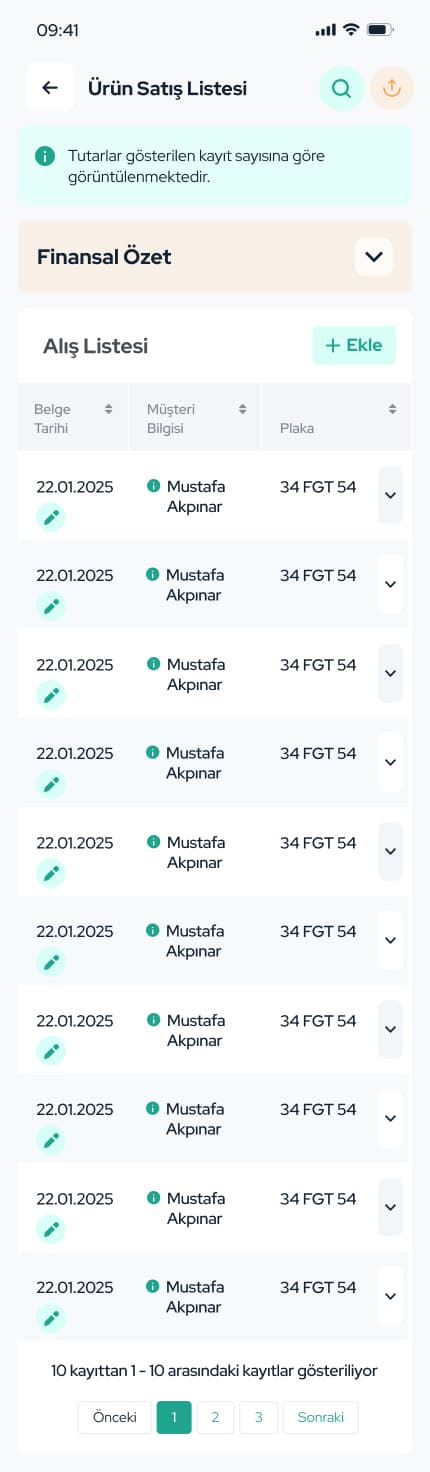Tap the orange export upload icon
Viewport: 430px width, 1472px height.
click(x=391, y=88)
